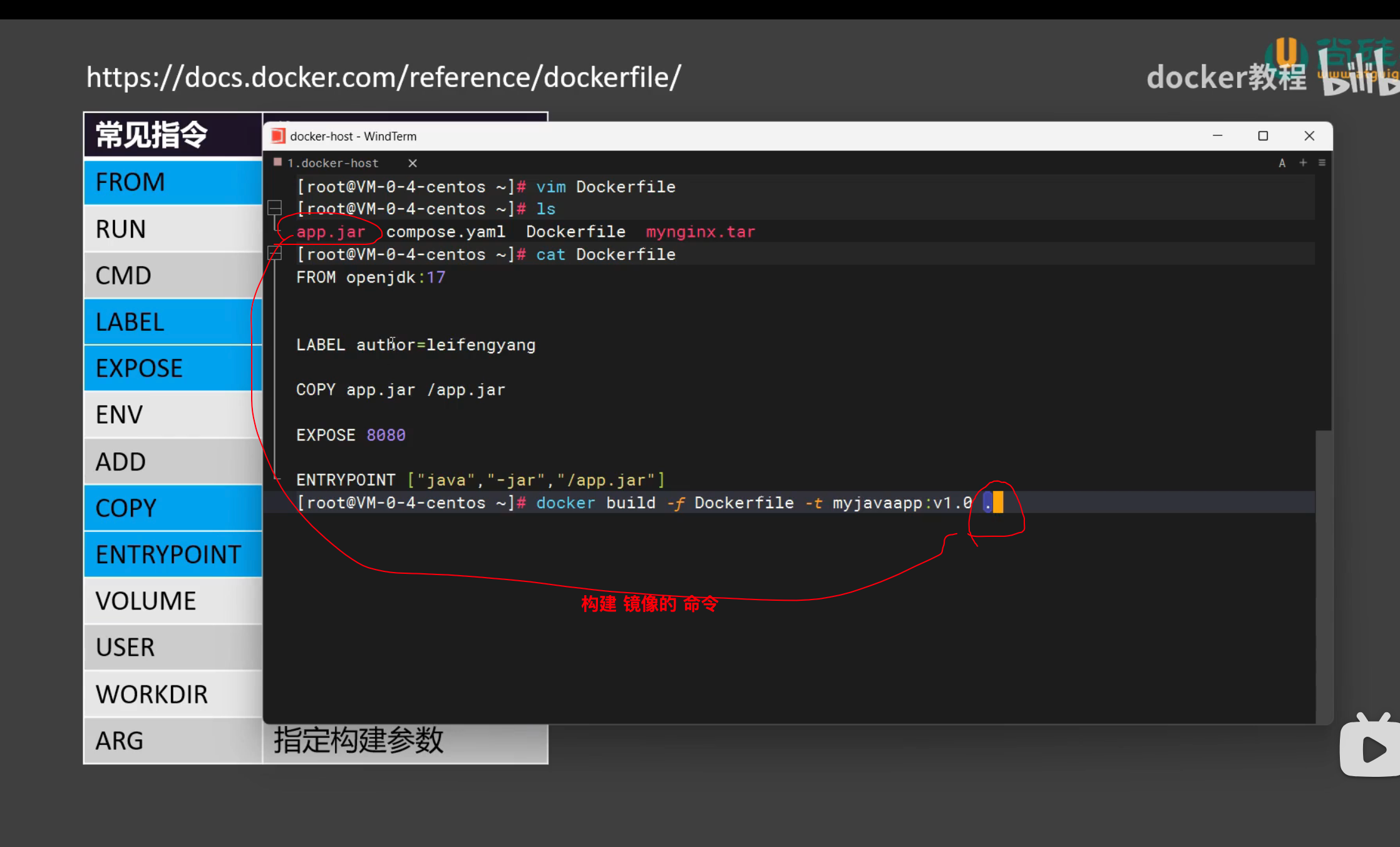Click the terminal cursor after v1.0

point(997,502)
